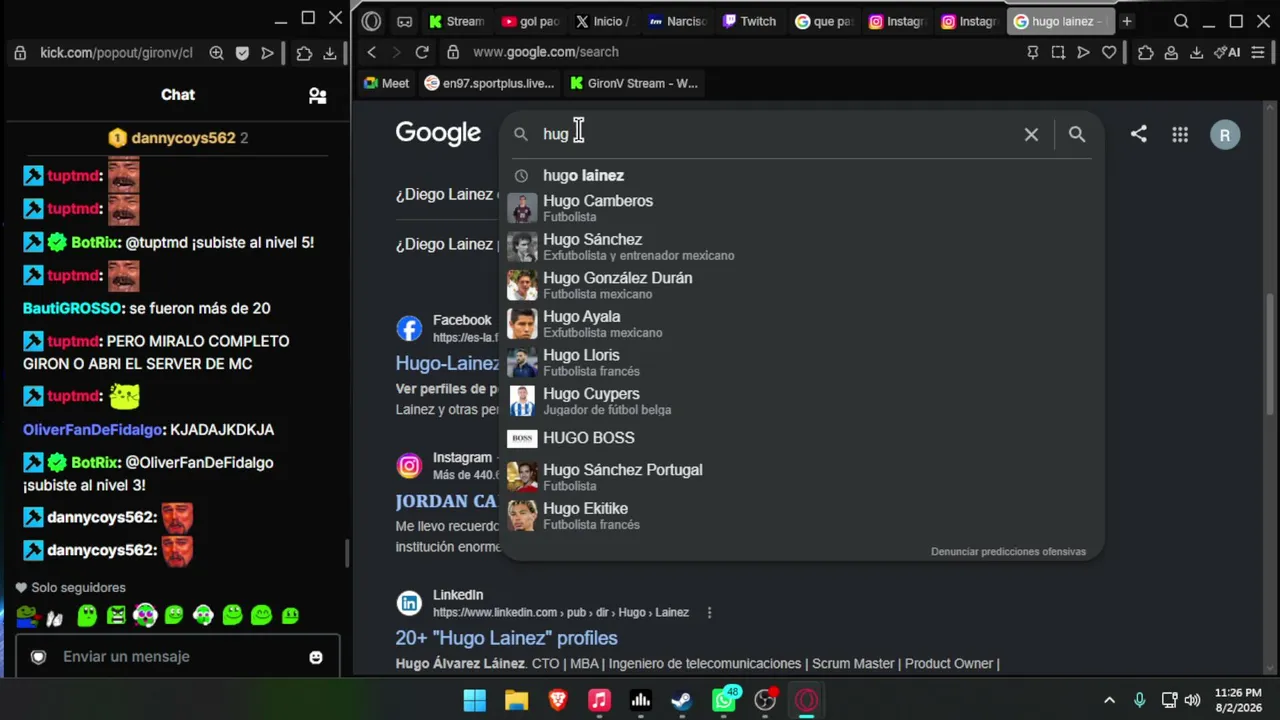Click the Google share icon
The image size is (1280, 720).
click(x=1139, y=134)
